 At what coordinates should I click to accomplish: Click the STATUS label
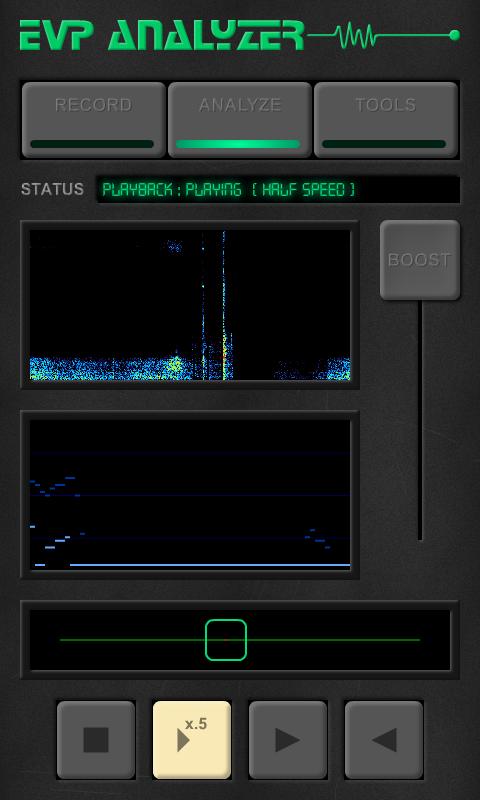click(x=52, y=189)
